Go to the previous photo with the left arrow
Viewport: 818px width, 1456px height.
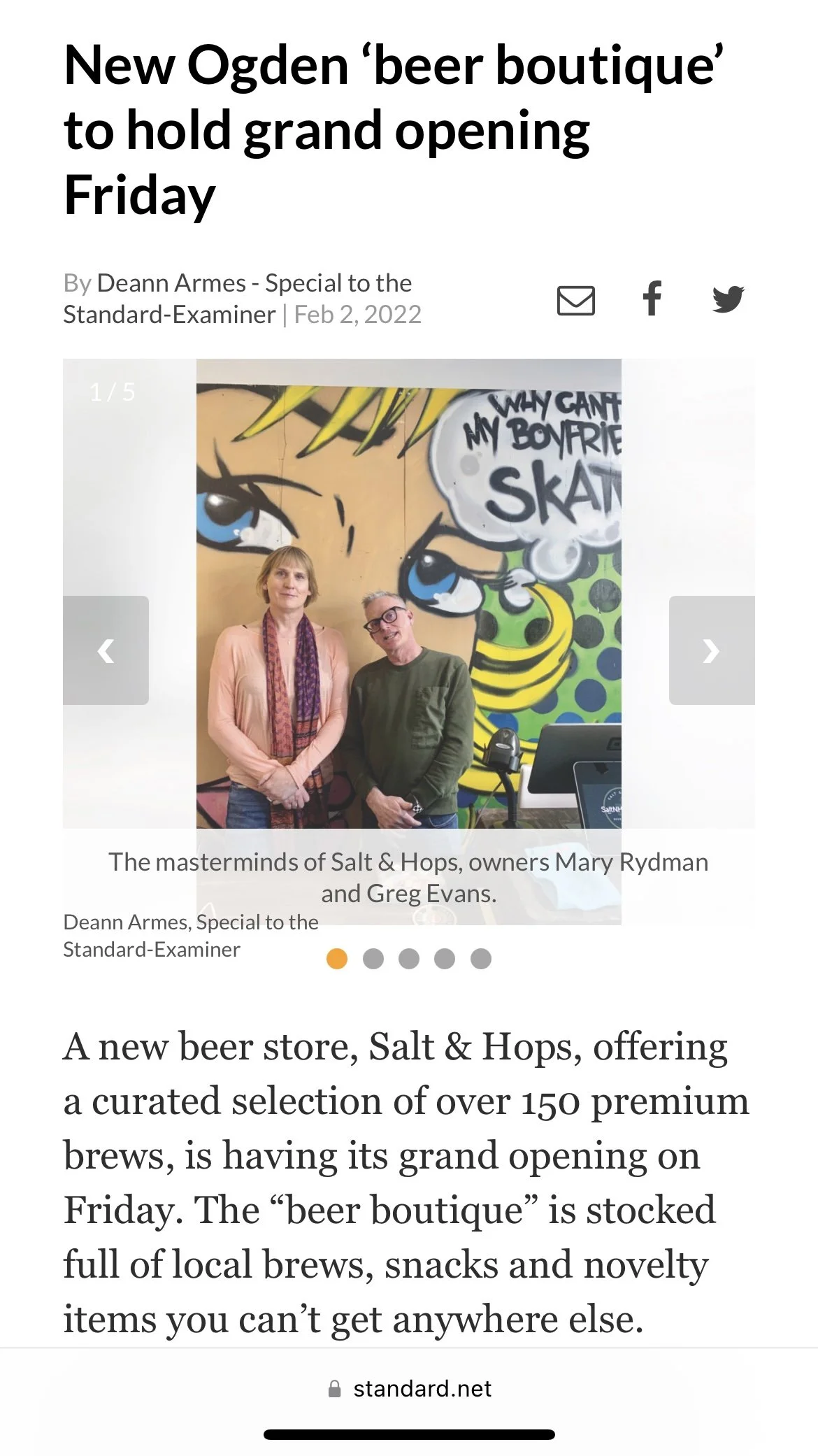pyautogui.click(x=106, y=650)
